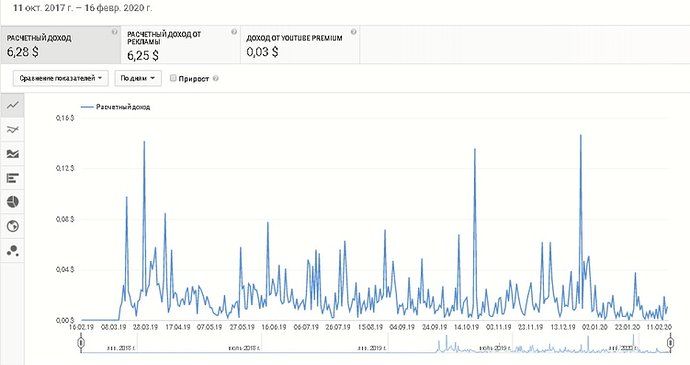Screen dimensions: 690x365
Task: Click the 0,12 $ y-axis label
Action: (65, 169)
